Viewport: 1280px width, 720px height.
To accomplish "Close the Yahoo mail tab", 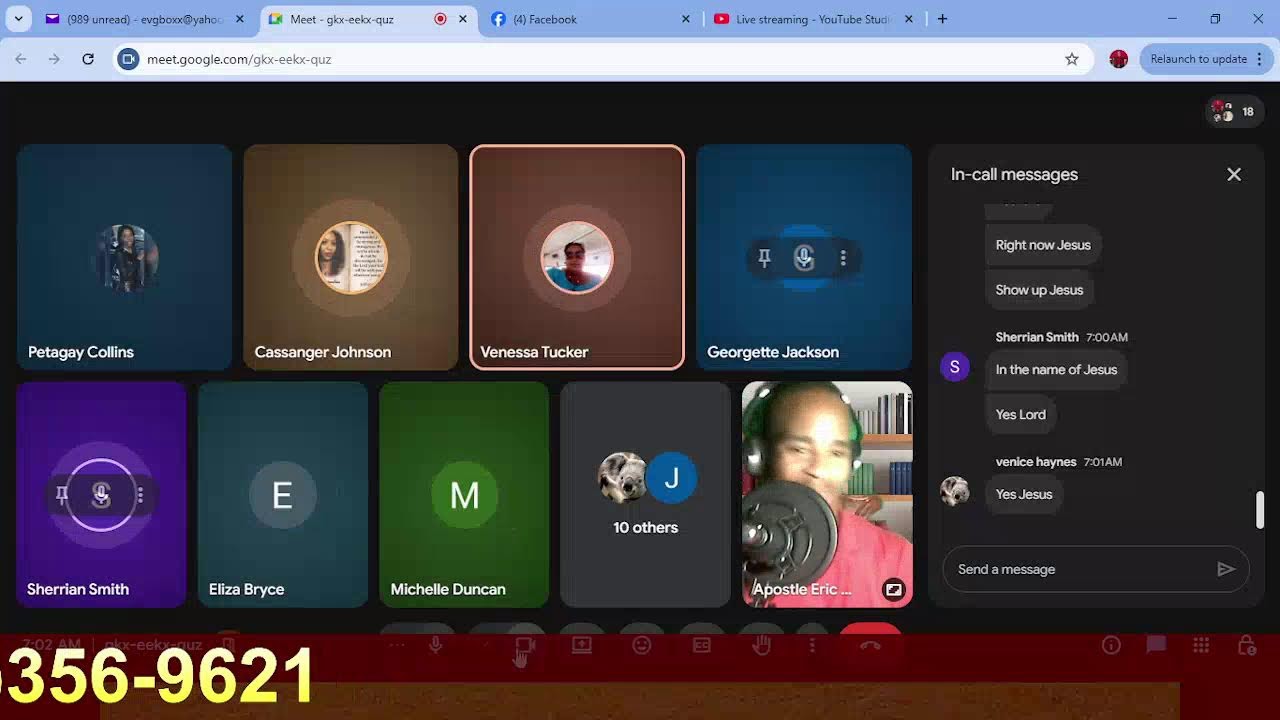I will click(x=240, y=19).
